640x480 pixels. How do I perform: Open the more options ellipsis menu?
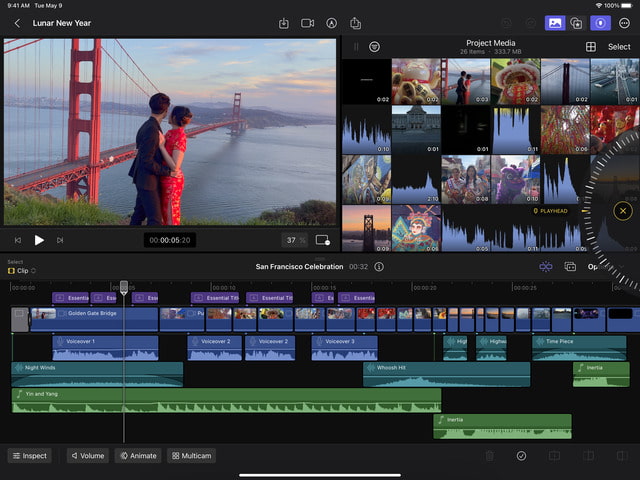(625, 22)
